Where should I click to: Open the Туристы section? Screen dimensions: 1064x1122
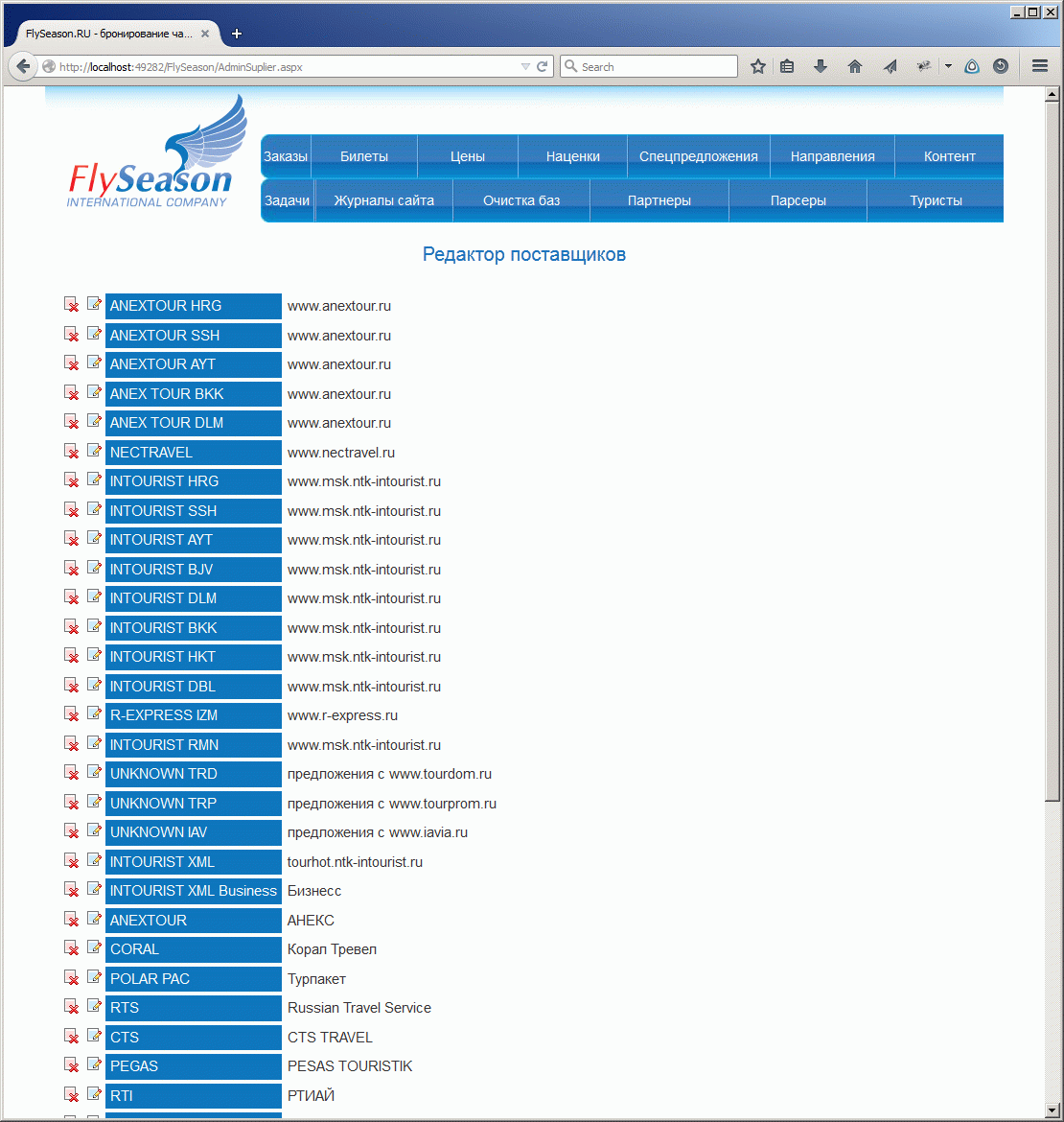click(x=936, y=200)
